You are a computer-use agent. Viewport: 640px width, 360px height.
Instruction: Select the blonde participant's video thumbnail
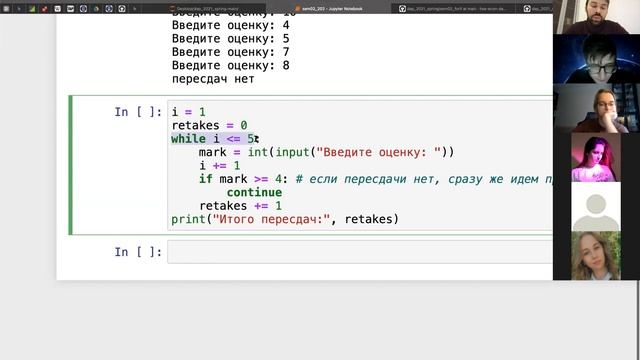pyautogui.click(x=596, y=256)
